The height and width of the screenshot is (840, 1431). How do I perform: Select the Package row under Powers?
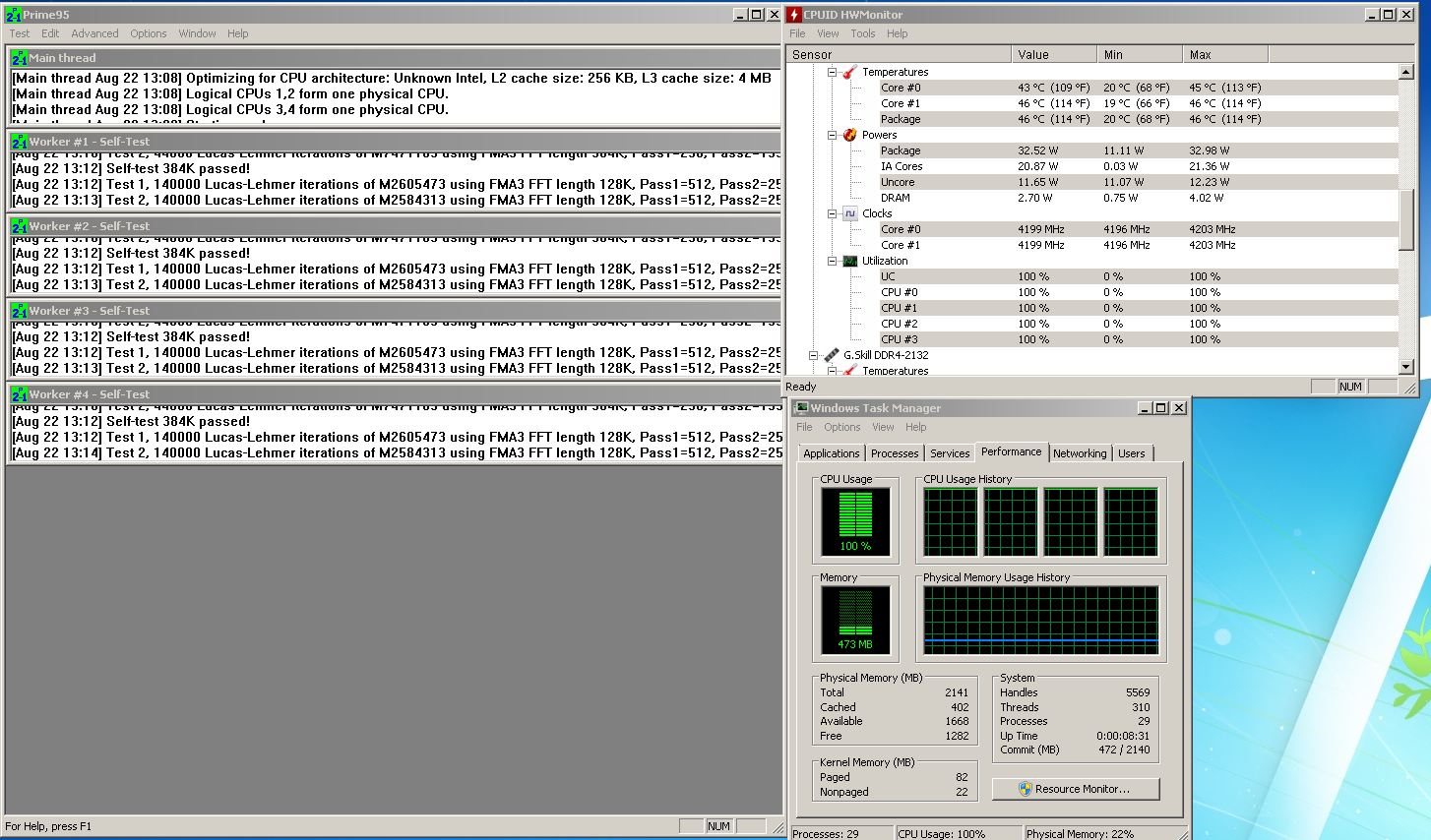click(x=1137, y=150)
